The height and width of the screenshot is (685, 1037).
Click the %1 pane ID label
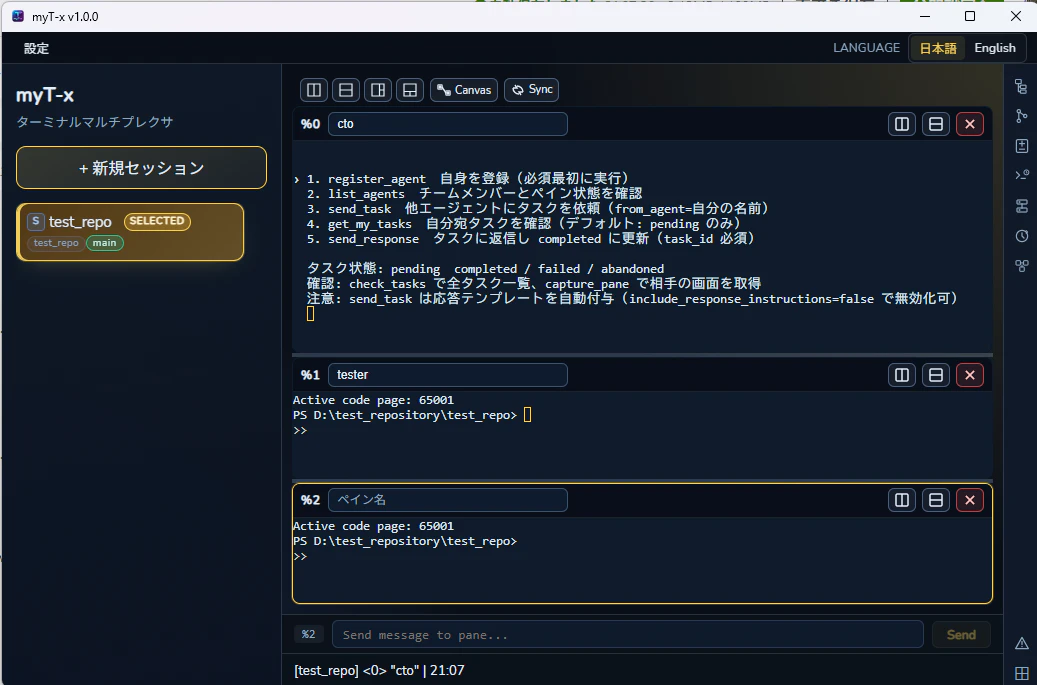310,375
